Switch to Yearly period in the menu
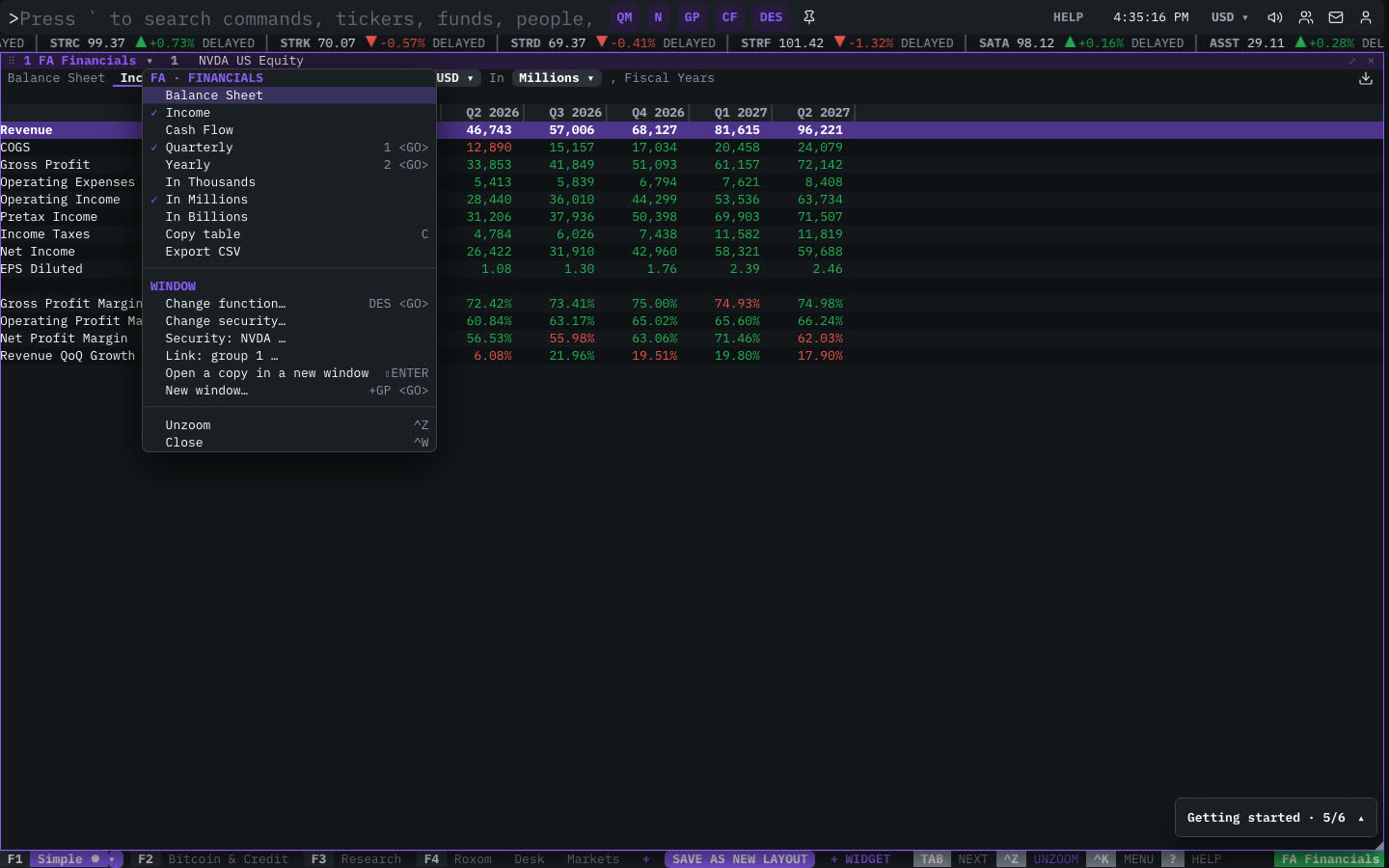The height and width of the screenshot is (868, 1389). (289, 165)
